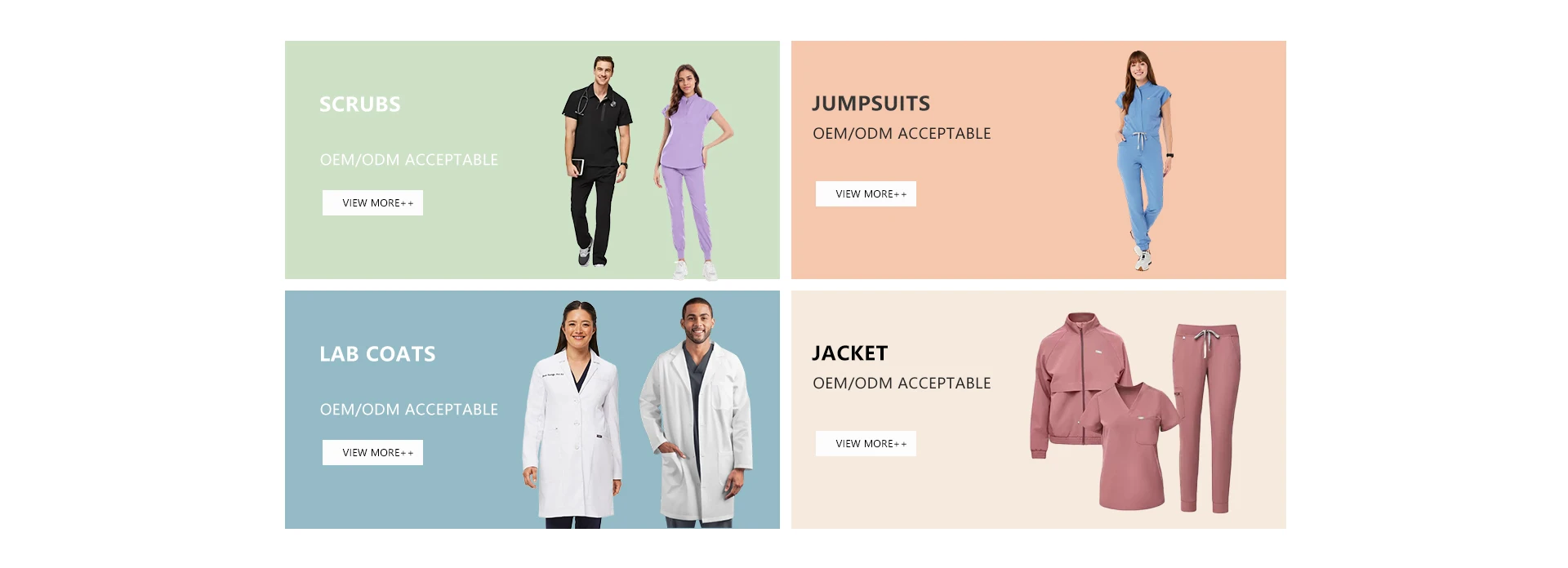
Task: Open the JACKET category heading
Action: [x=849, y=353]
